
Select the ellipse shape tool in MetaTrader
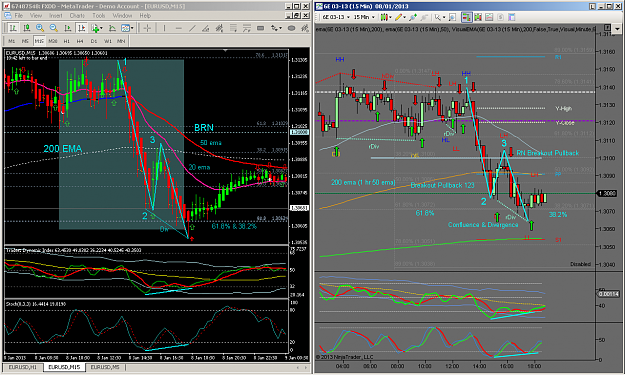(x=291, y=28)
